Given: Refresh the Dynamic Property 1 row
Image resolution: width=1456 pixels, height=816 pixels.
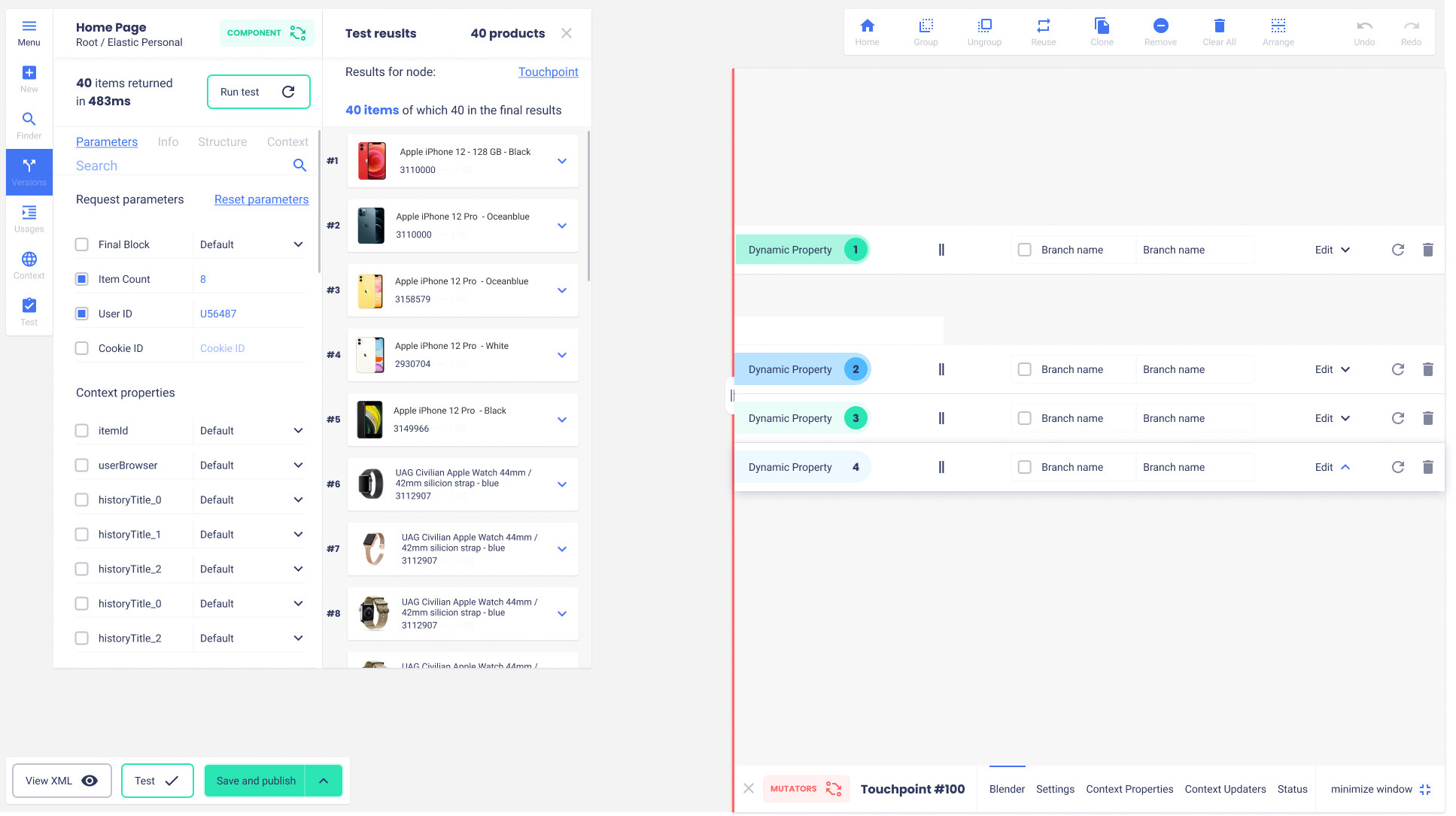Looking at the screenshot, I should (x=1397, y=250).
